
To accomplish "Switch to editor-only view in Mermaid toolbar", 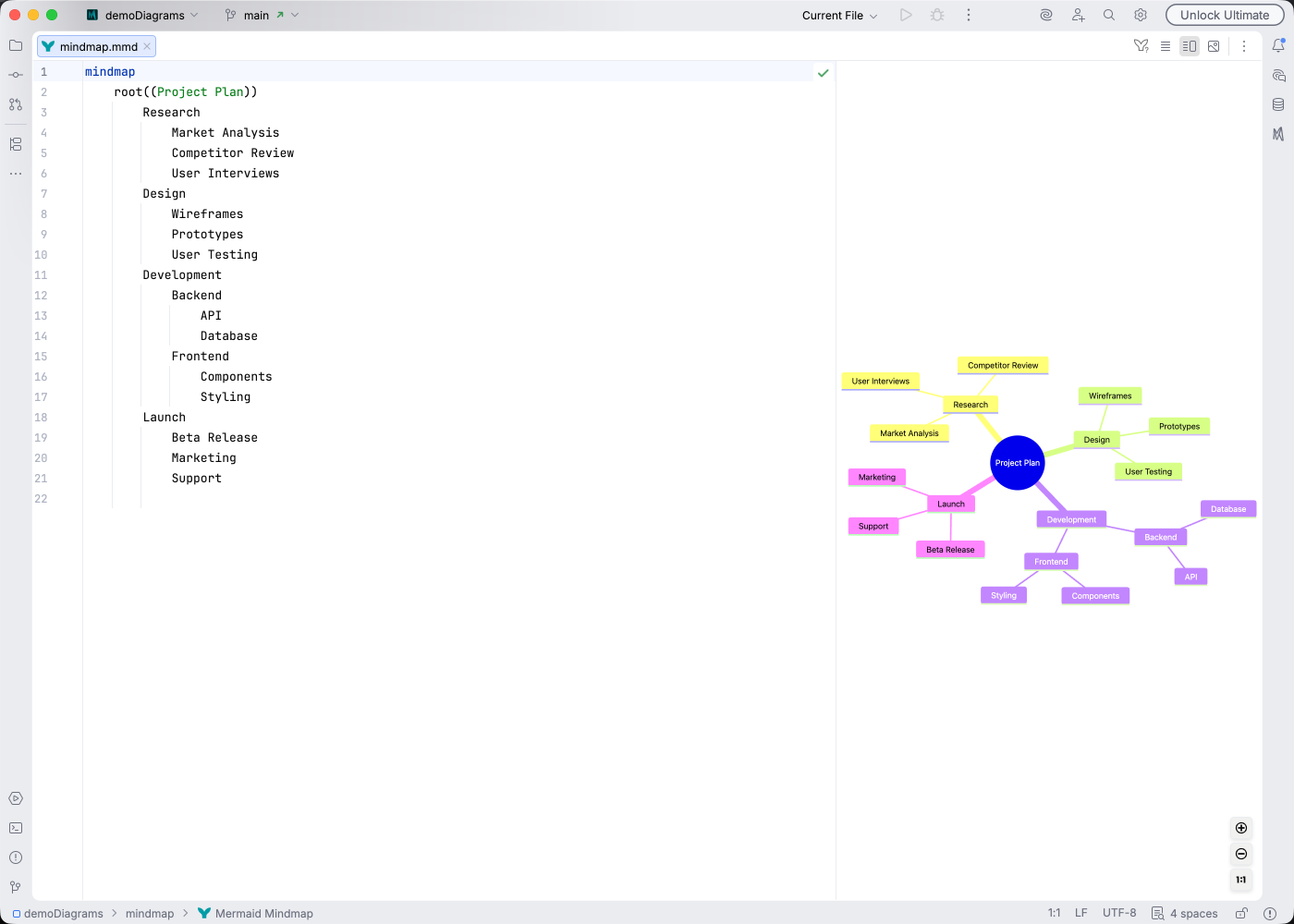I will click(1166, 45).
